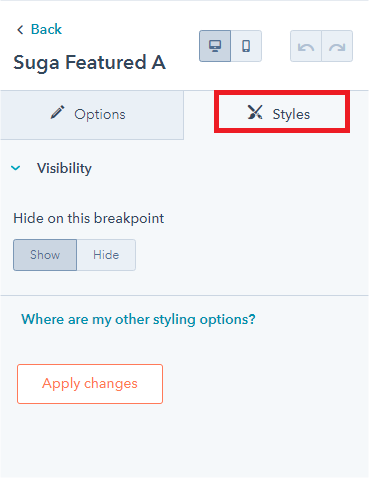Click the Apply changes button
The height and width of the screenshot is (478, 369).
coord(90,384)
